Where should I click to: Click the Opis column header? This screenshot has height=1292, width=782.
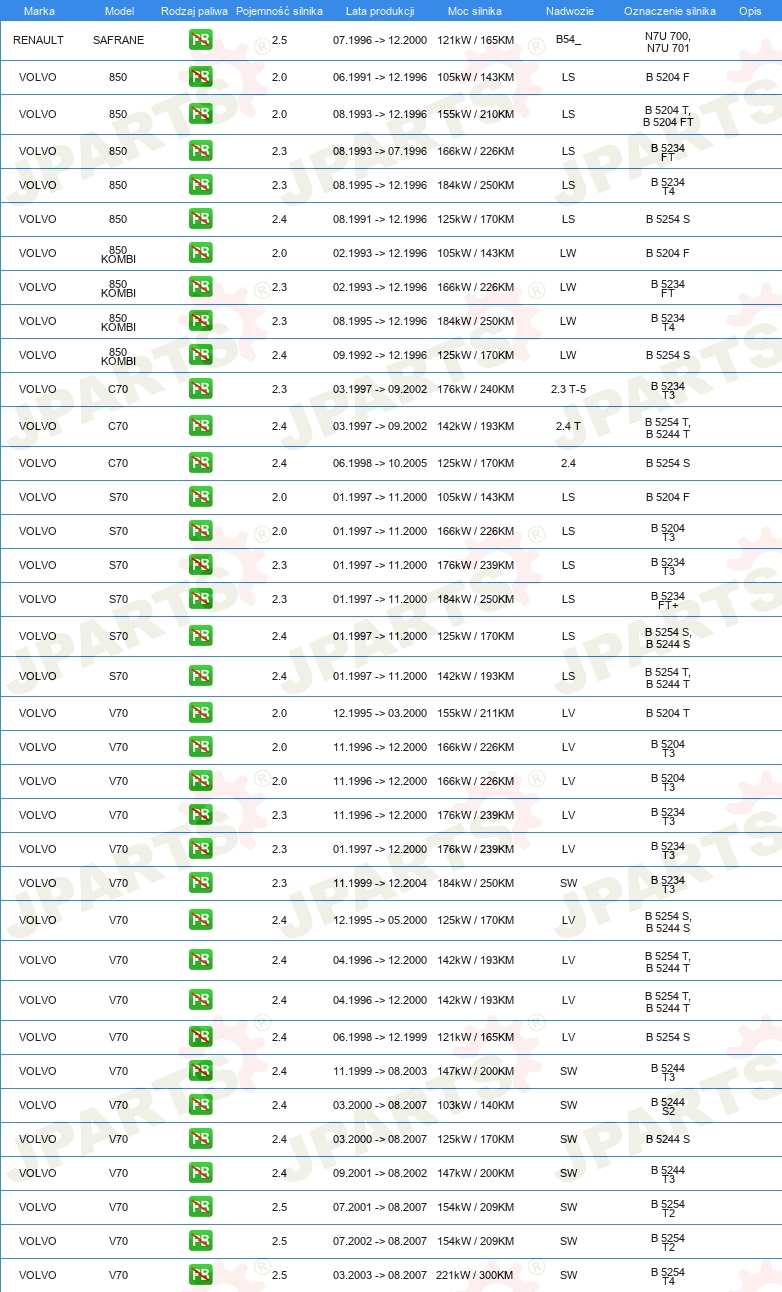[x=750, y=10]
